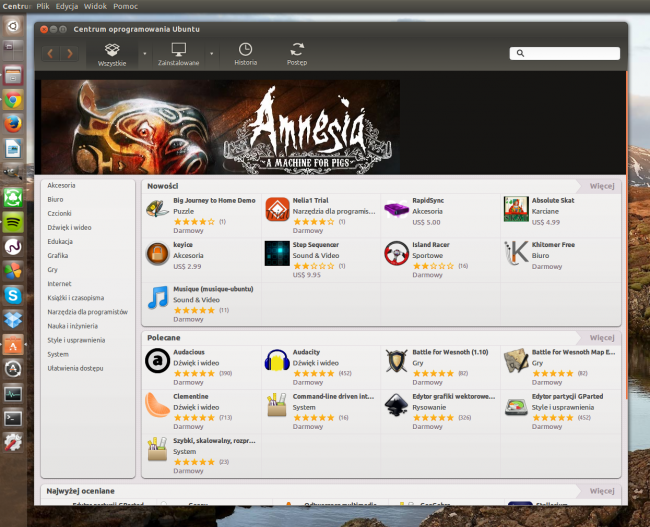Go forward with the right arrow button
This screenshot has height=527, width=650.
pos(69,53)
